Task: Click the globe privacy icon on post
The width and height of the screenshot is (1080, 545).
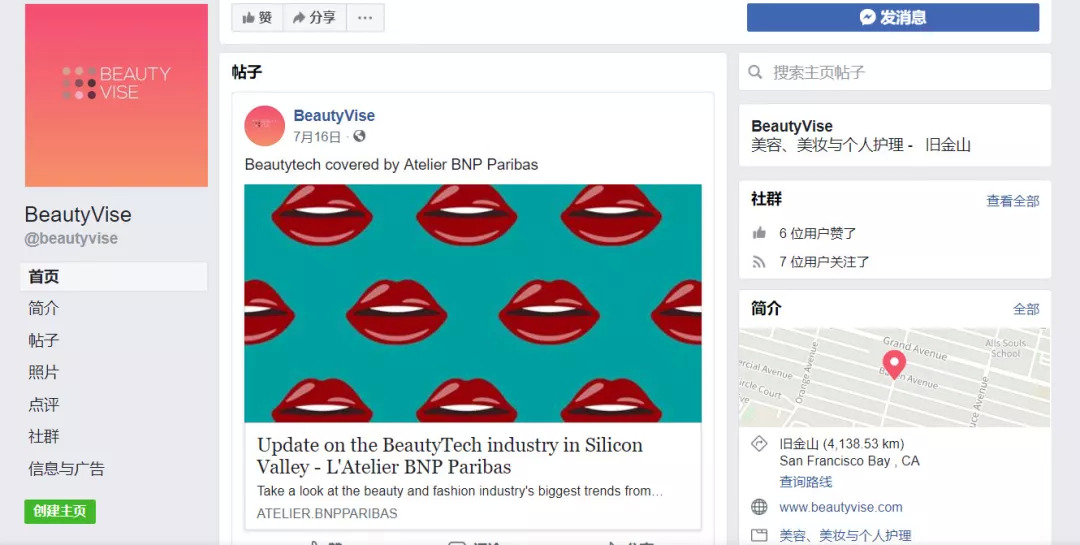Action: coord(359,137)
